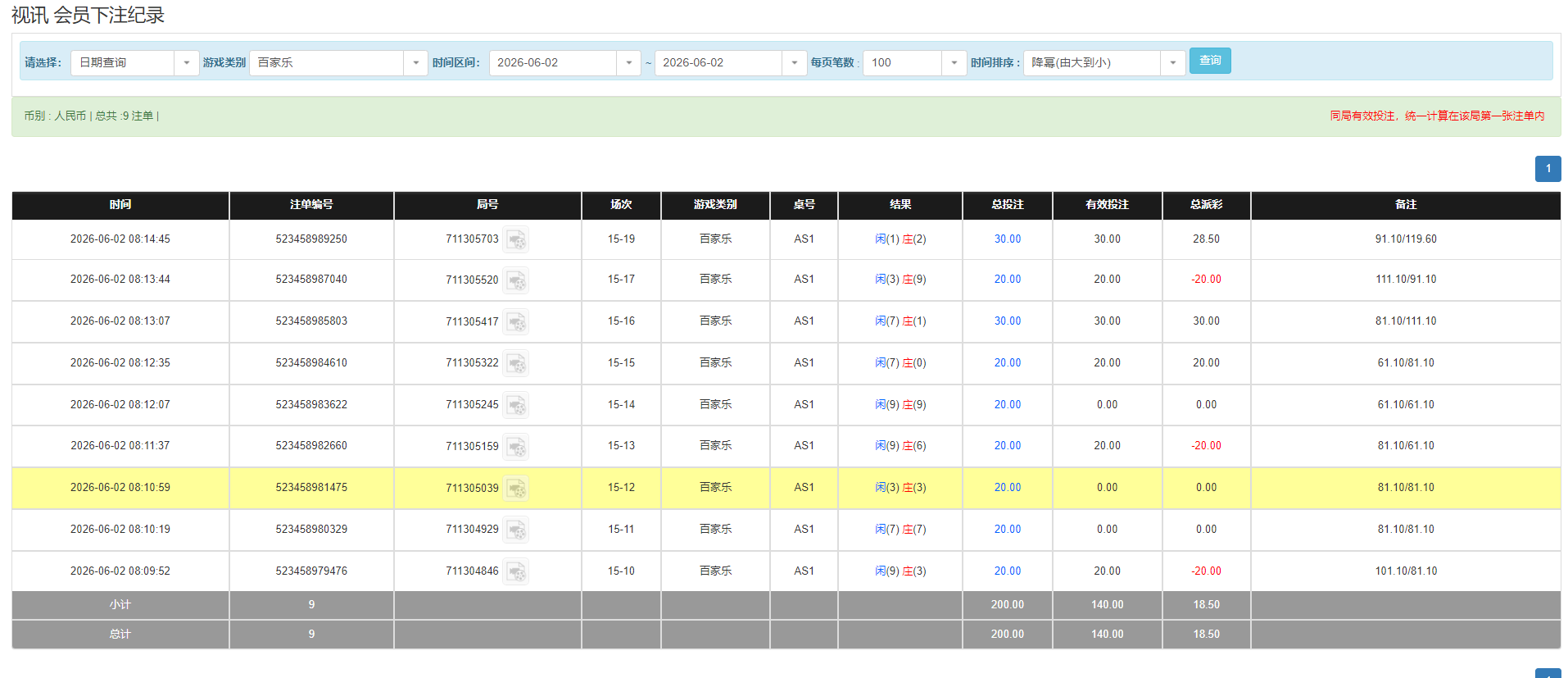Open the 时间排序 降幂 dropdown
This screenshot has height=678, width=1568.
pyautogui.click(x=1104, y=62)
